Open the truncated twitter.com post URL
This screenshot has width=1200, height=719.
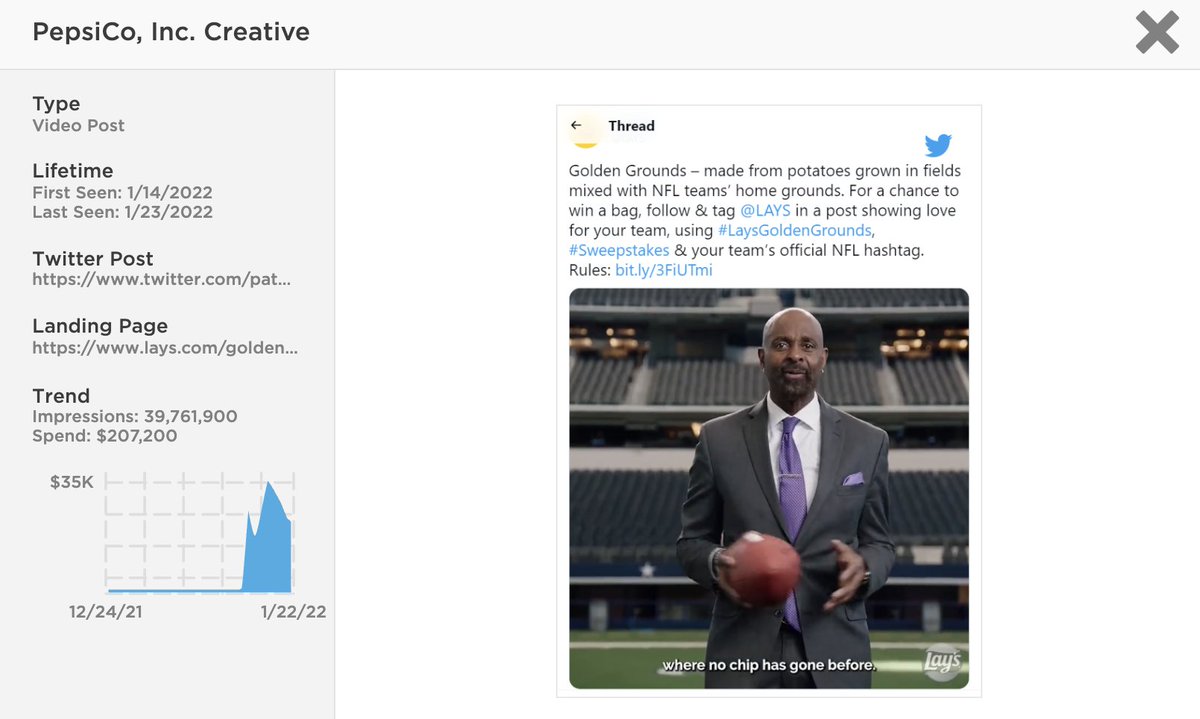(x=163, y=280)
